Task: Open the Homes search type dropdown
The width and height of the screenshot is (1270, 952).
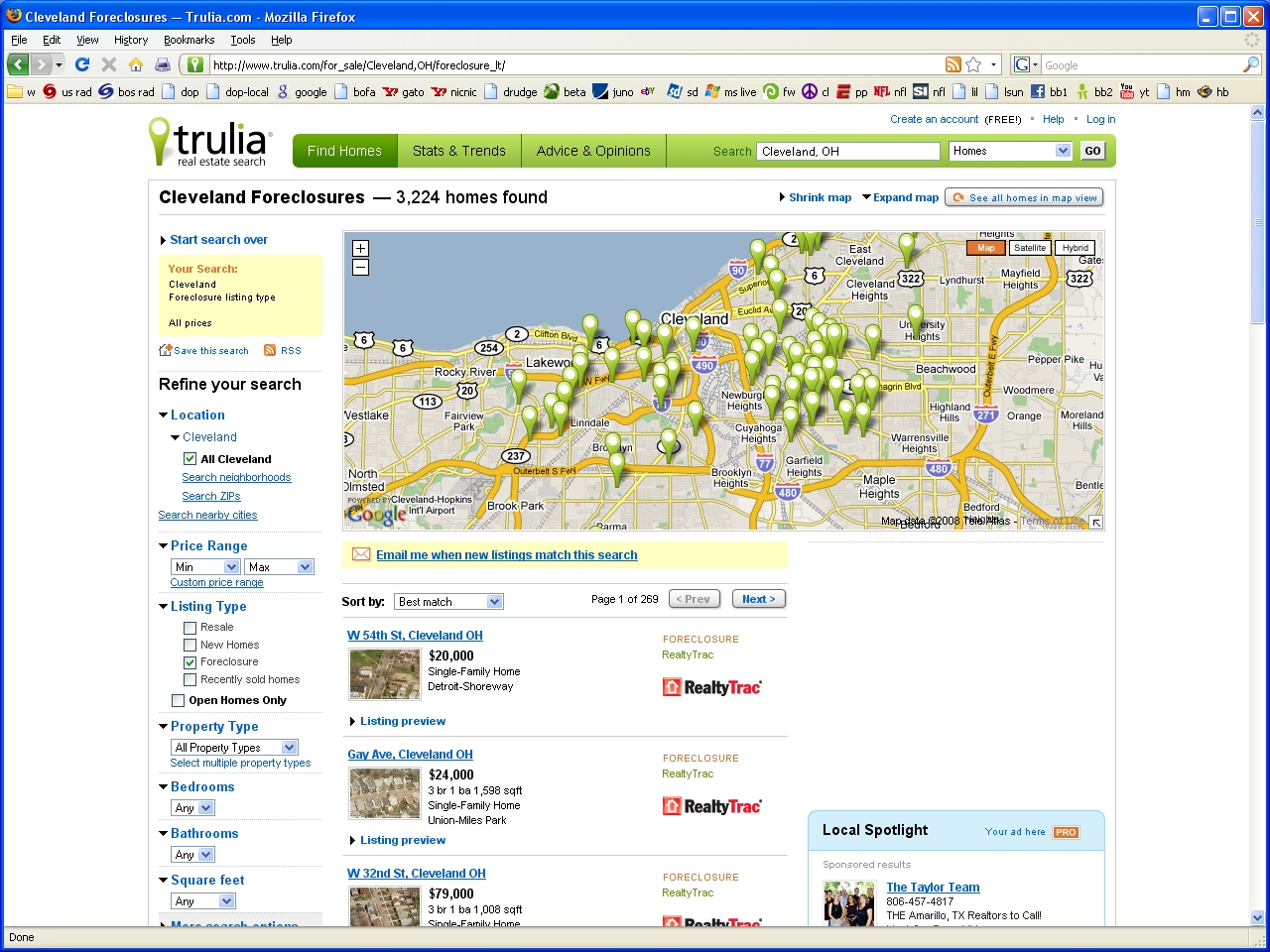Action: point(1010,151)
